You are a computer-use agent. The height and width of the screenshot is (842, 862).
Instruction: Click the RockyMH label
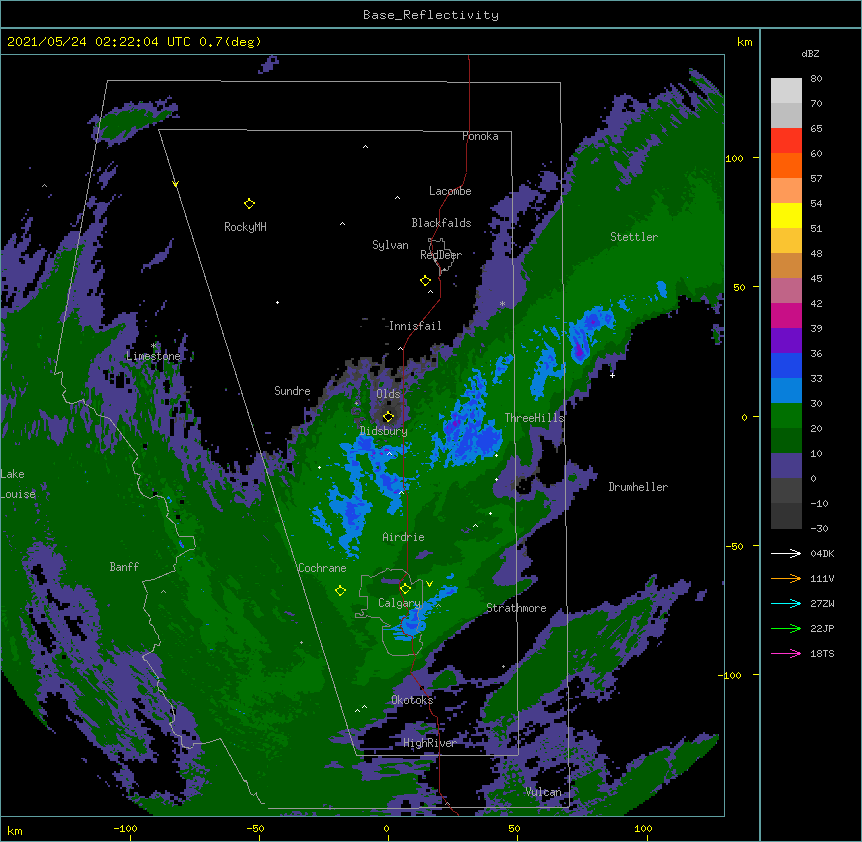click(245, 227)
